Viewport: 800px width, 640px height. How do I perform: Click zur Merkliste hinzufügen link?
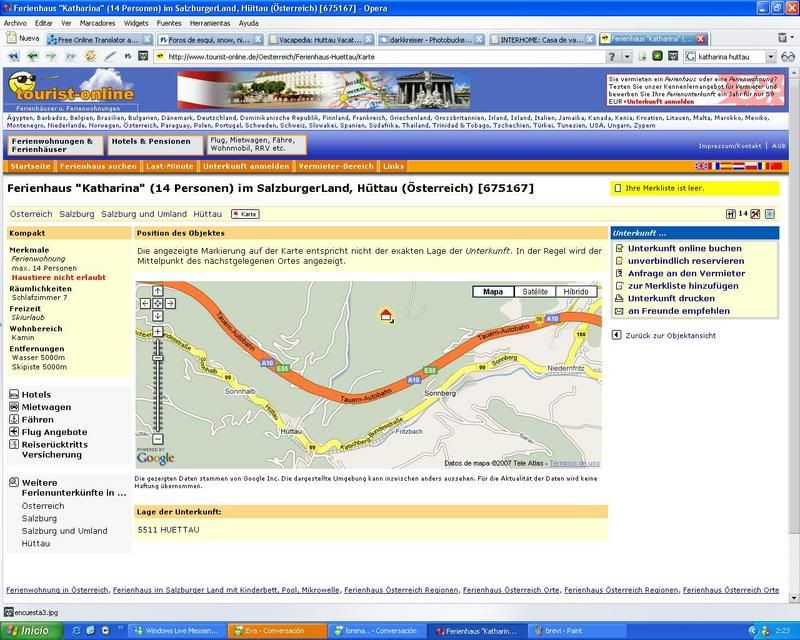pyautogui.click(x=683, y=286)
